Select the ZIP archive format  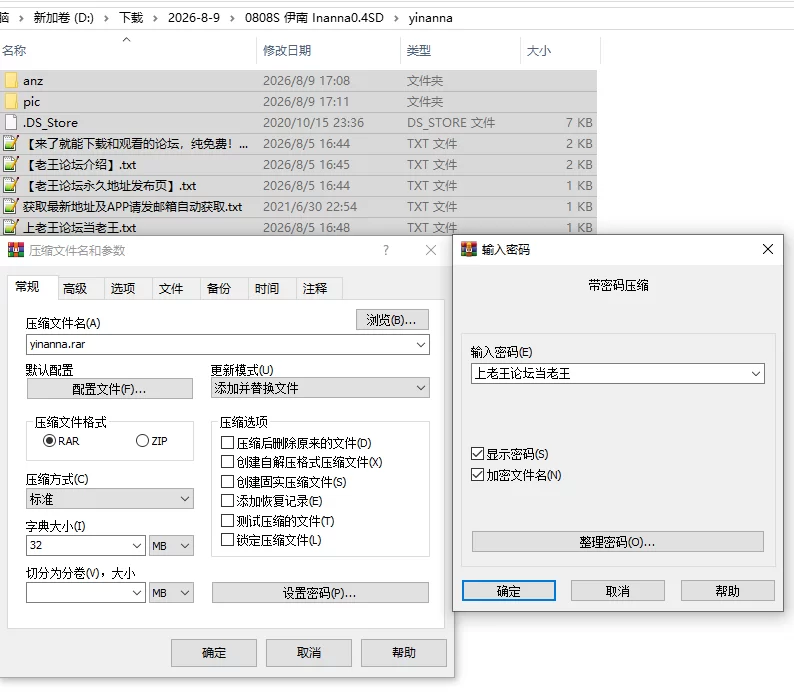[142, 441]
